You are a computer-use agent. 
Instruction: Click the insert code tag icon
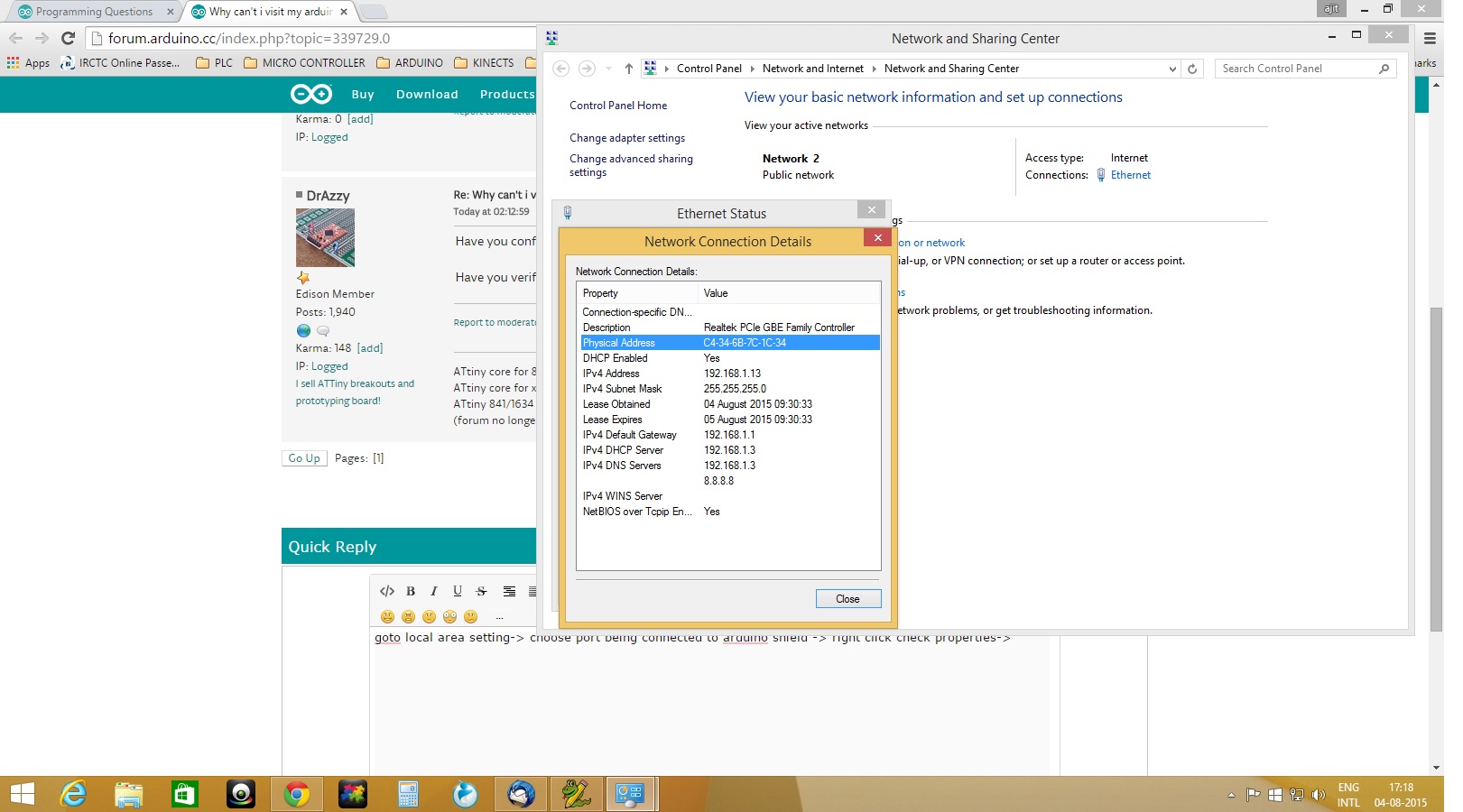pos(387,591)
